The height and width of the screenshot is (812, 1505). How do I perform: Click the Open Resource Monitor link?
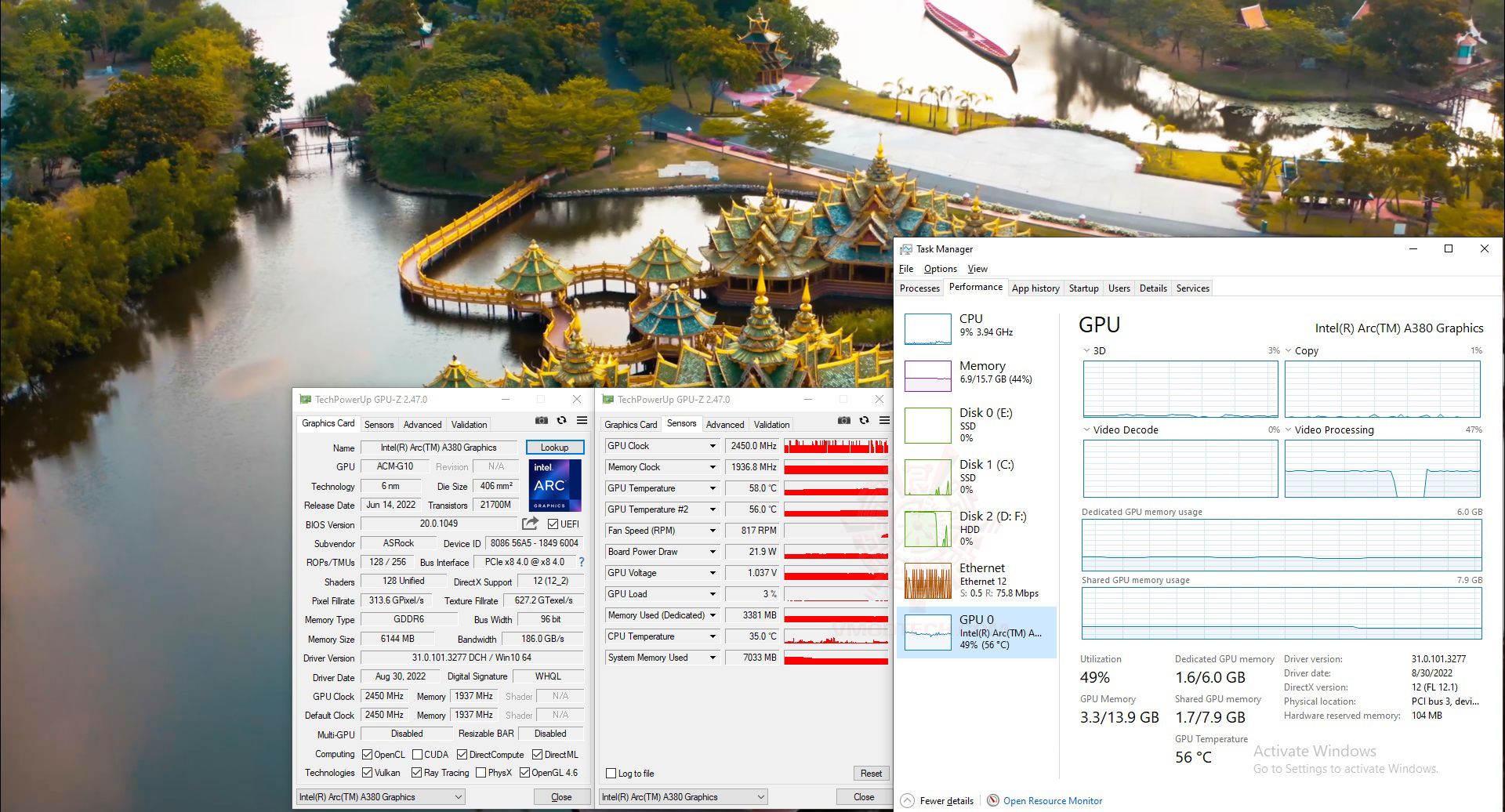tap(1053, 801)
